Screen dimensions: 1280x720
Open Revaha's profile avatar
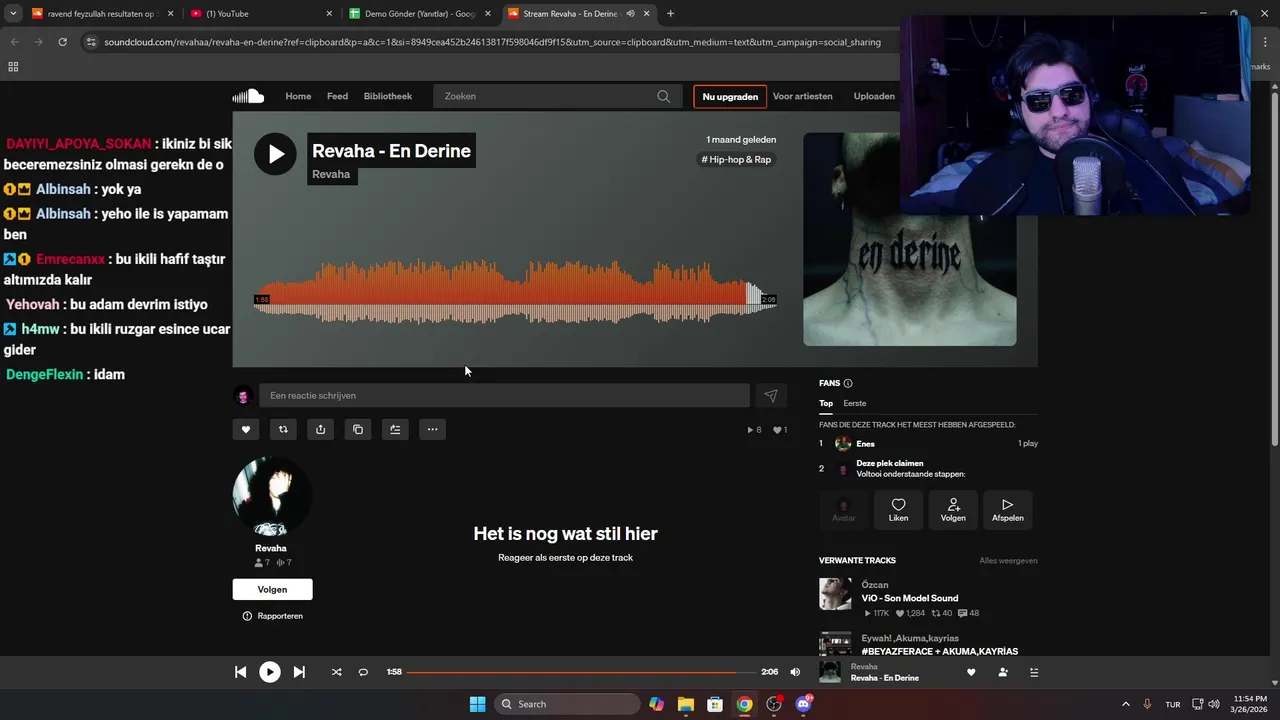click(271, 497)
